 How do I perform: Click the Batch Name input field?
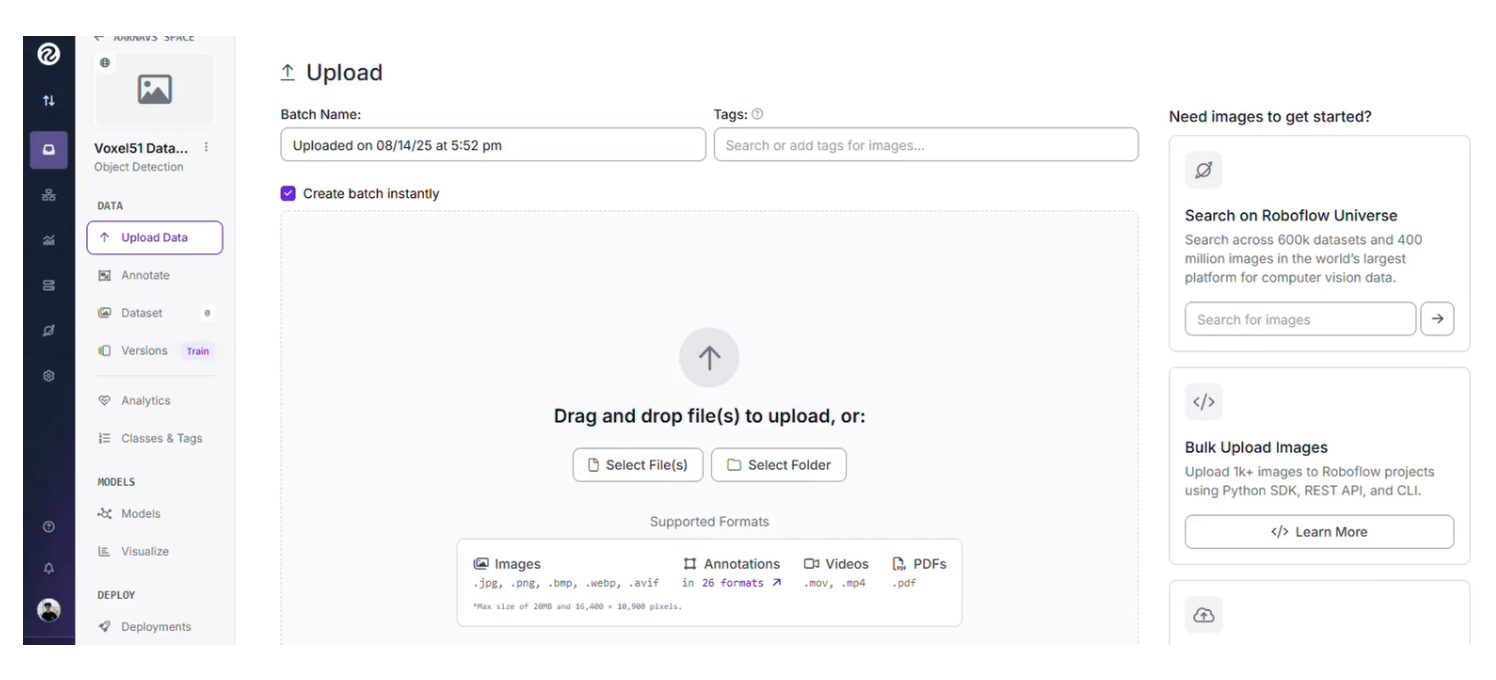[493, 145]
